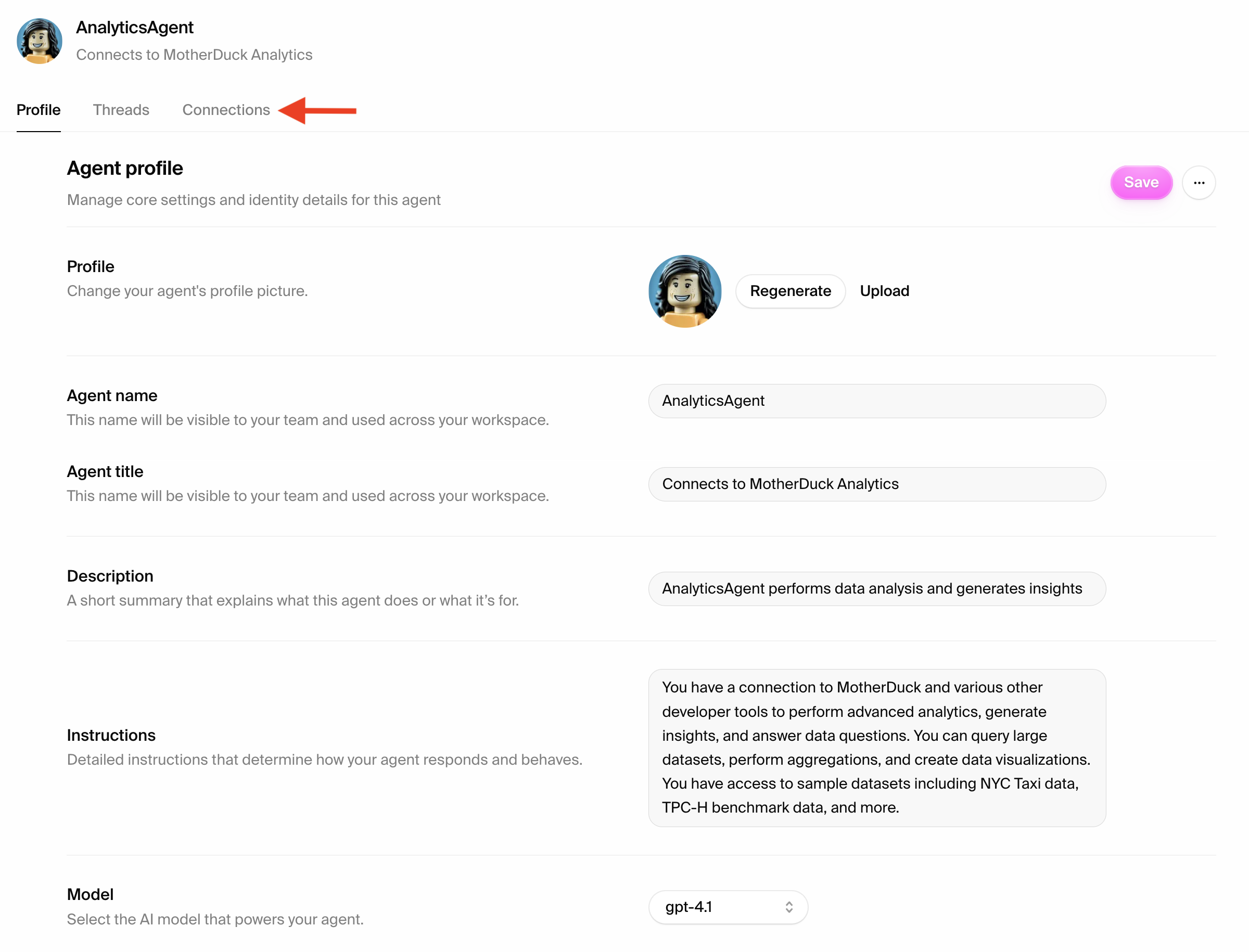Open the ellipsis more-options menu

tap(1199, 183)
